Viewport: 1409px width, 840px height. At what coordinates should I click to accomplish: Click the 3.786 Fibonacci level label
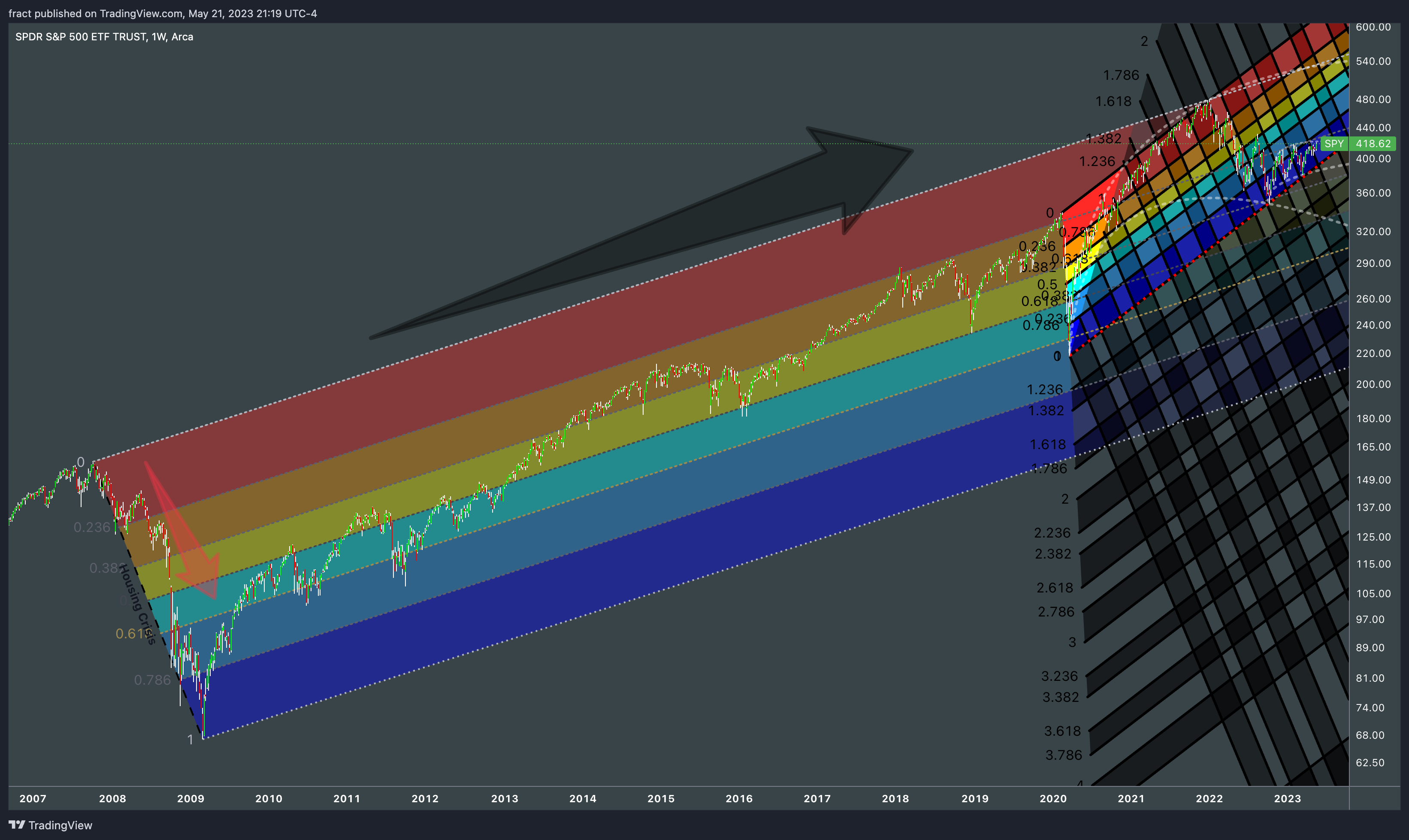pos(1064,755)
